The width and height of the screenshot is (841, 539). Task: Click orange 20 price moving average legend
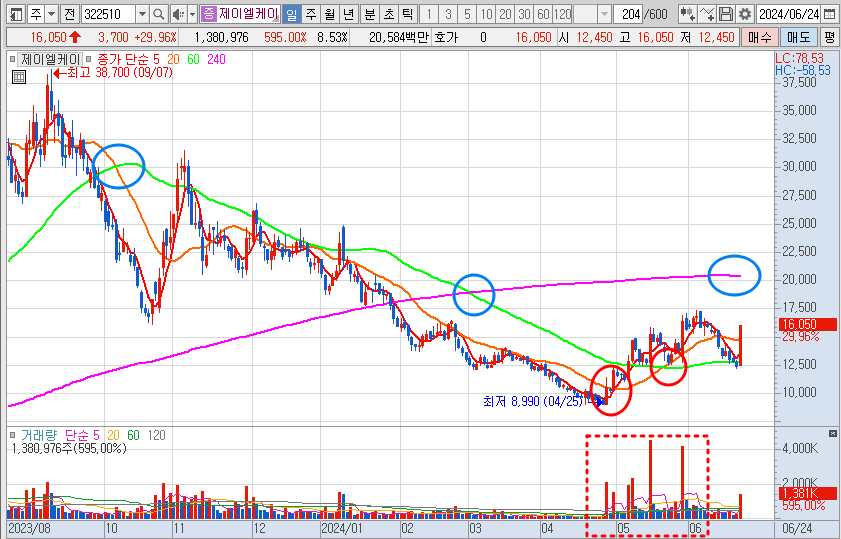coord(173,59)
